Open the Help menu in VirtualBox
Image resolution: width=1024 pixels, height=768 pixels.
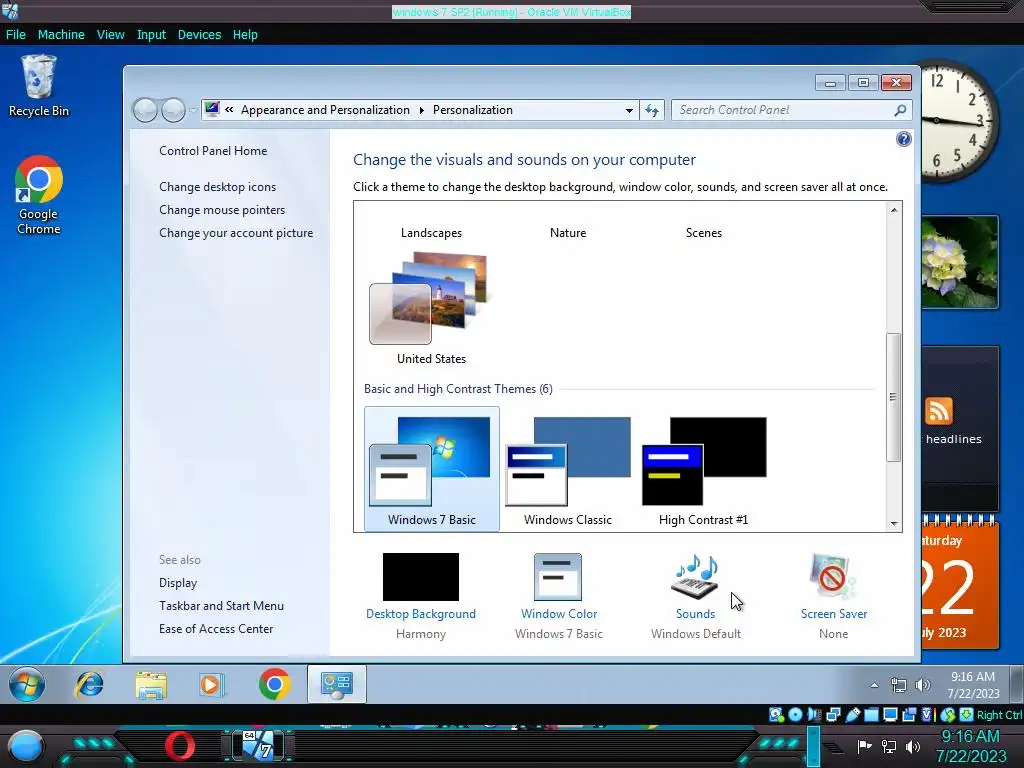point(245,35)
